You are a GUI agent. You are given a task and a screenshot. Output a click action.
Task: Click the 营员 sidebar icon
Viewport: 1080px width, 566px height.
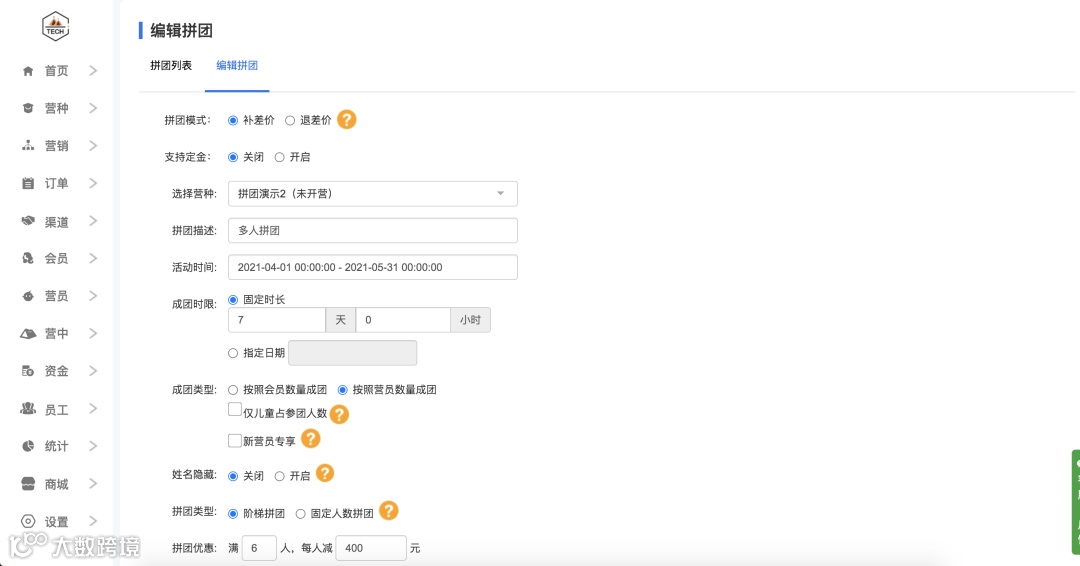[28, 296]
